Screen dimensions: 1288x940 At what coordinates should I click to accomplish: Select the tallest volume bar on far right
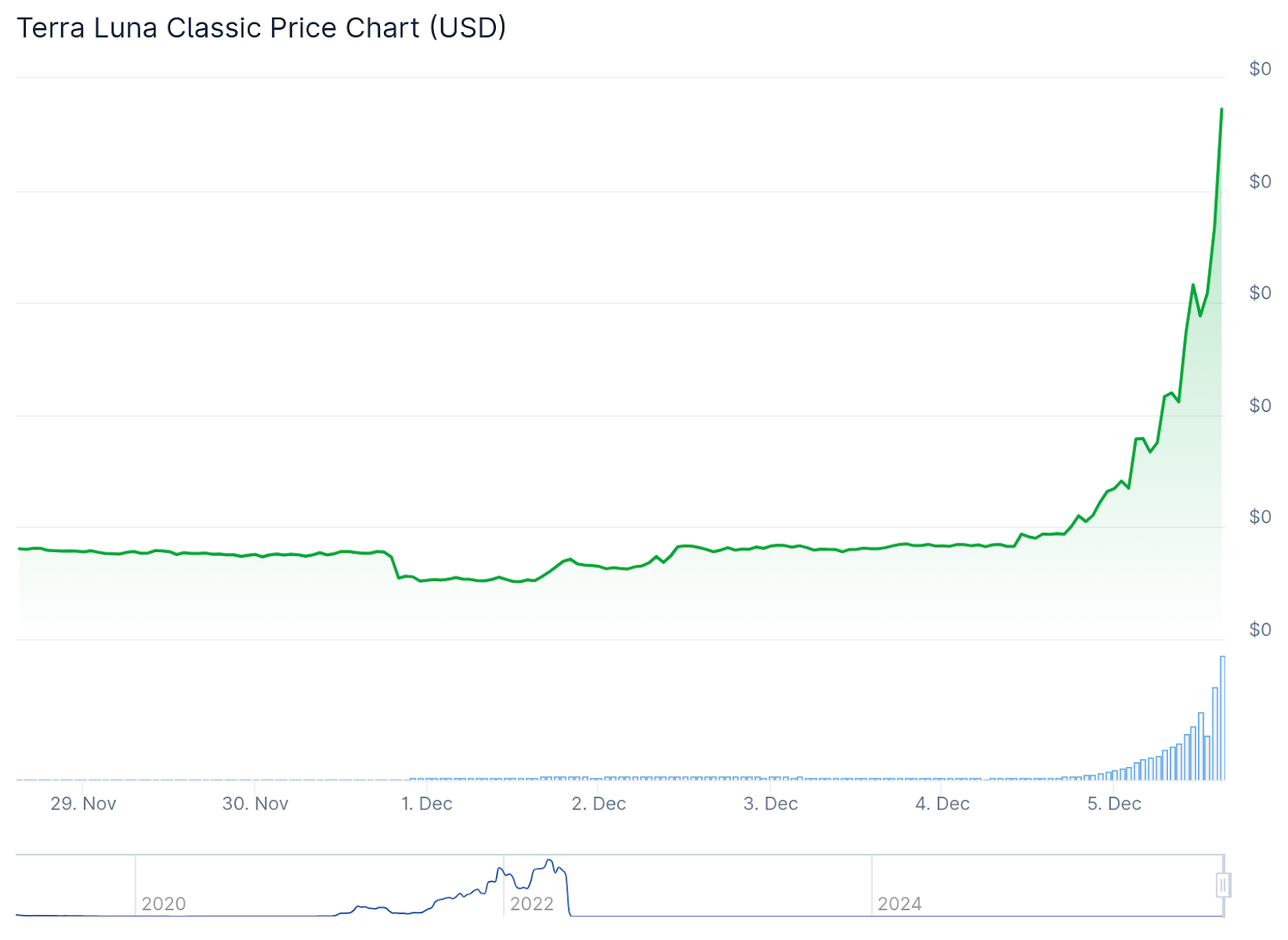[1222, 716]
